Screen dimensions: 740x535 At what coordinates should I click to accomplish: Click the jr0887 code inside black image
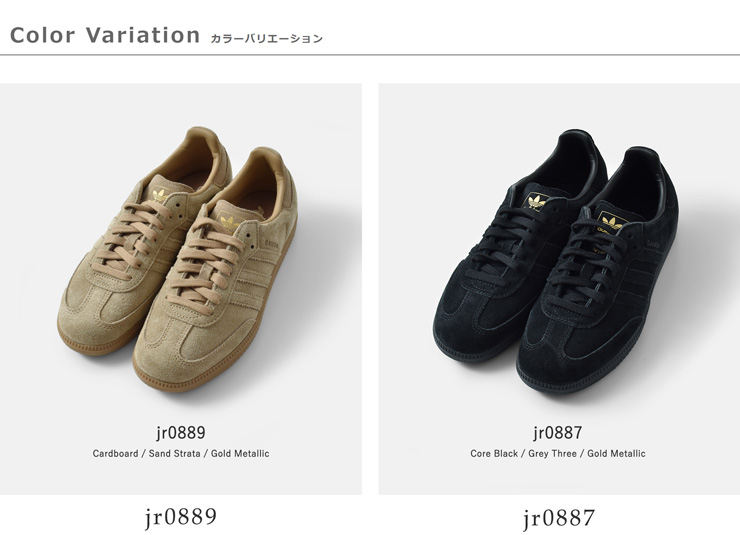pos(558,432)
